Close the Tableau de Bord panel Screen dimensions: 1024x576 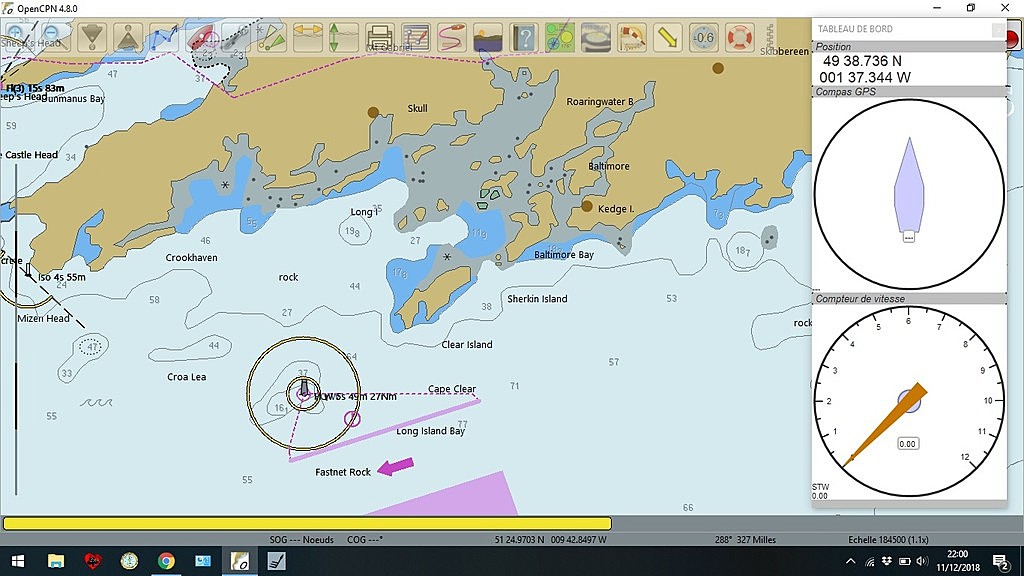click(x=998, y=29)
